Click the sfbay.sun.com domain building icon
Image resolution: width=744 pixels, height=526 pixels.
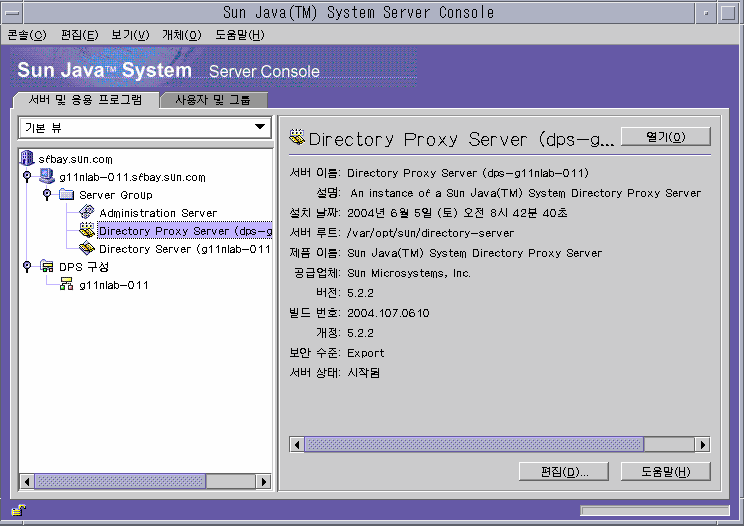(27, 158)
